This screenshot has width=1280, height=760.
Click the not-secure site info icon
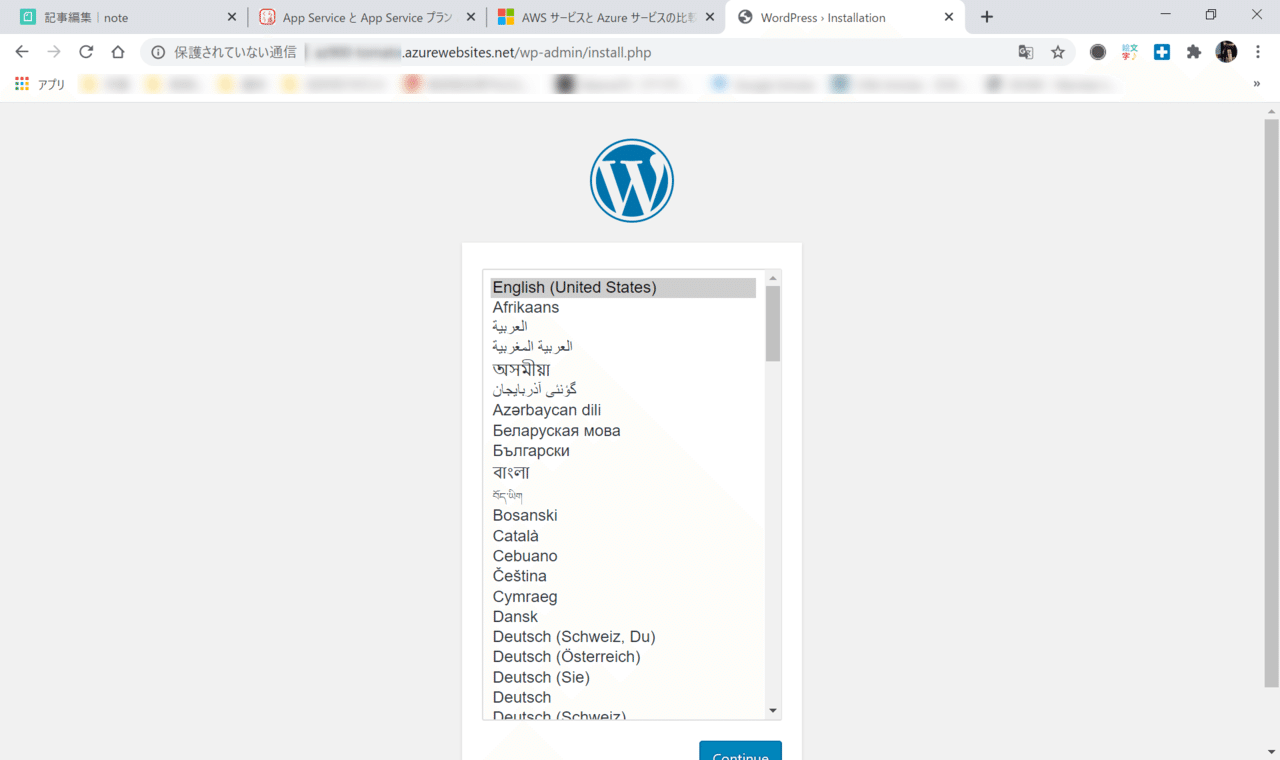pyautogui.click(x=158, y=52)
